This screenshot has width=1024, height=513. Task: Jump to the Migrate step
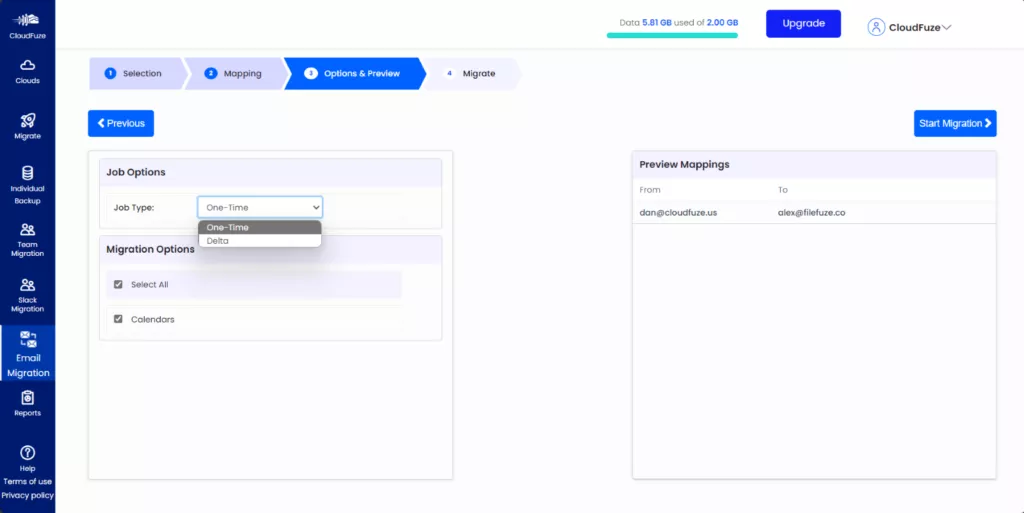point(472,74)
